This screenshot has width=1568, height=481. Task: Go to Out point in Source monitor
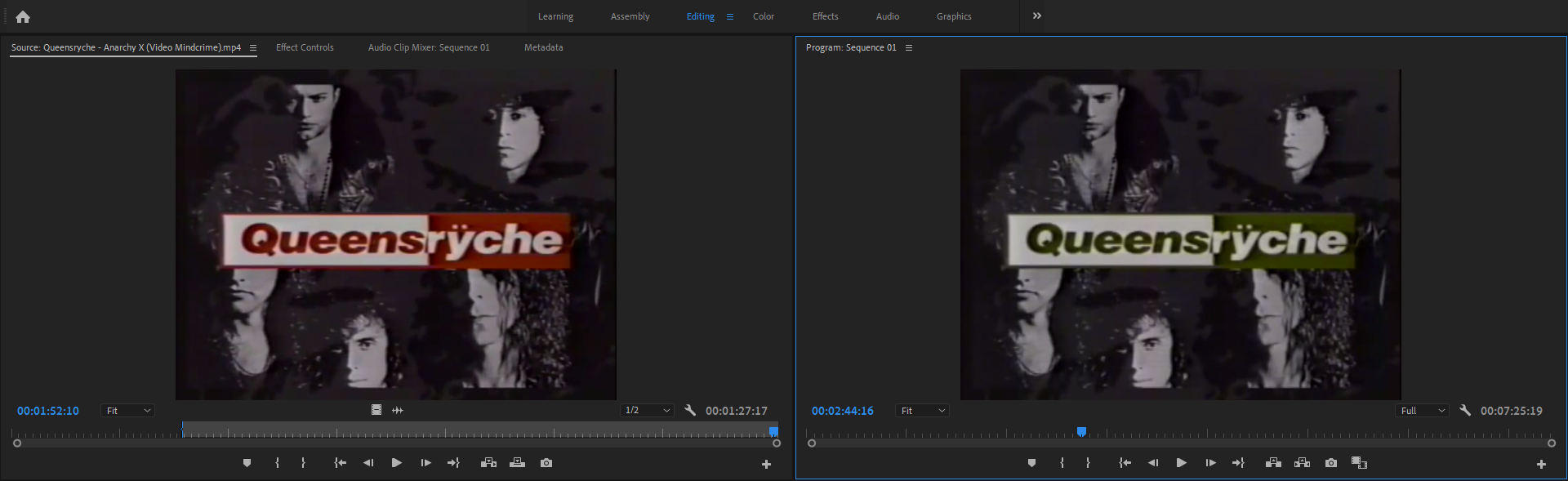(x=453, y=463)
